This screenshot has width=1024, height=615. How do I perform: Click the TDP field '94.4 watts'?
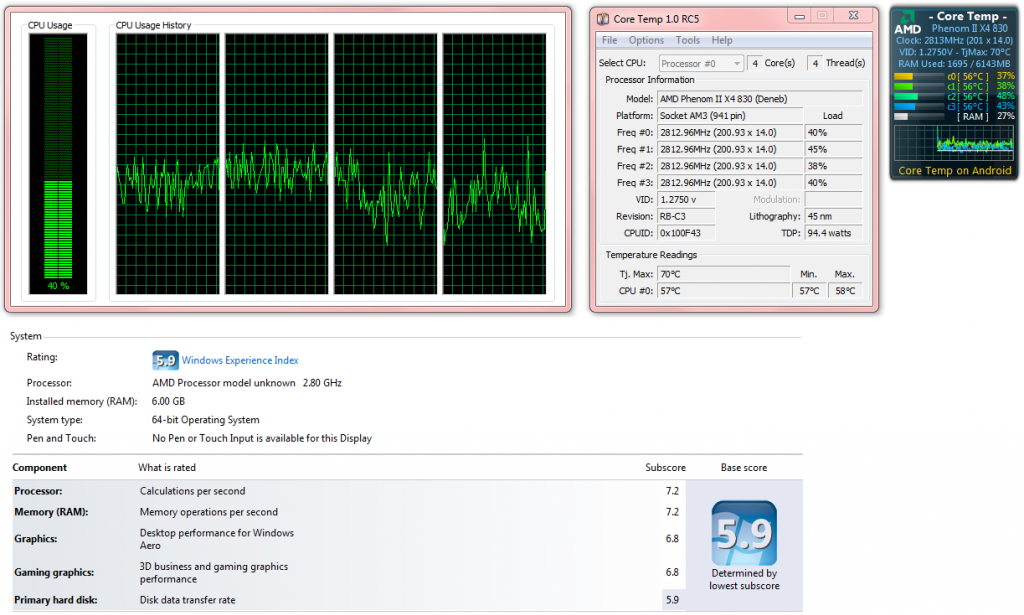click(833, 233)
